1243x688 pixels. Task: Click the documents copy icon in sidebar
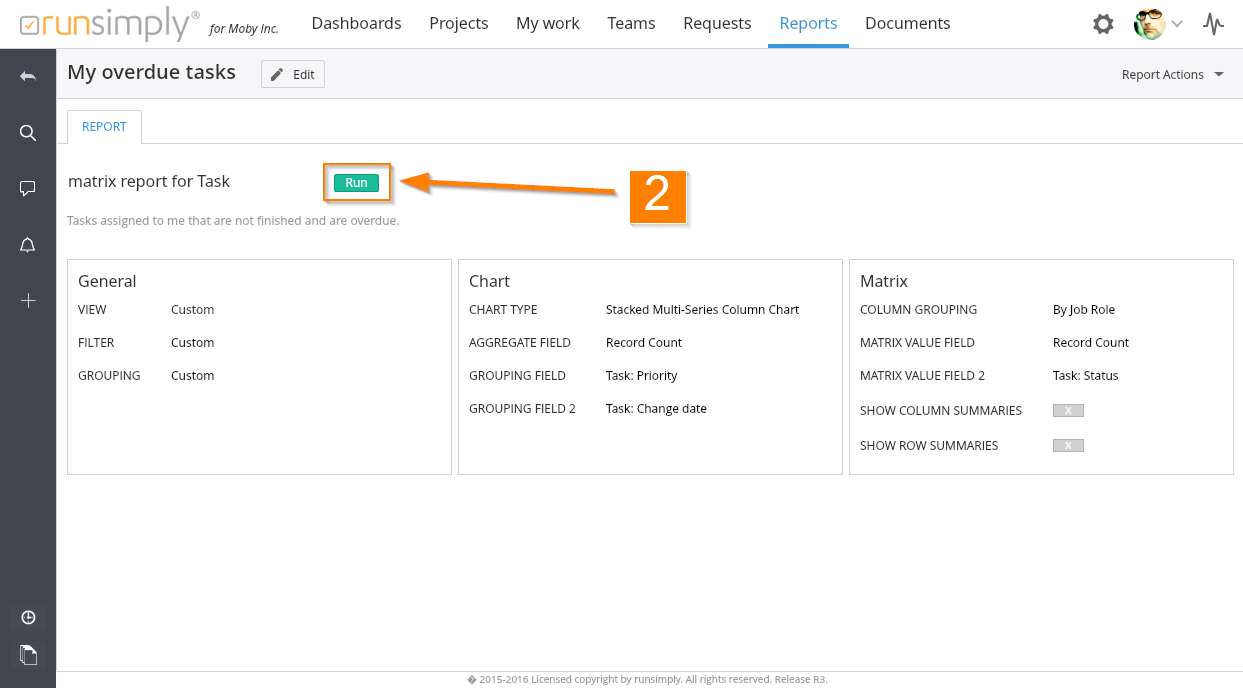(x=28, y=655)
